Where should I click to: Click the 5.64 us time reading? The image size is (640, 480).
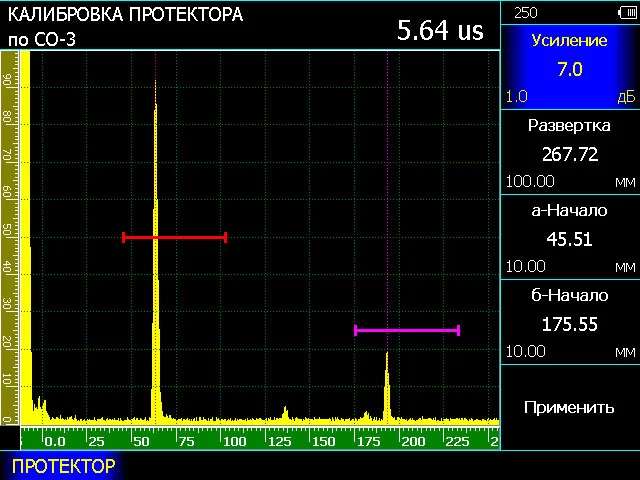440,30
